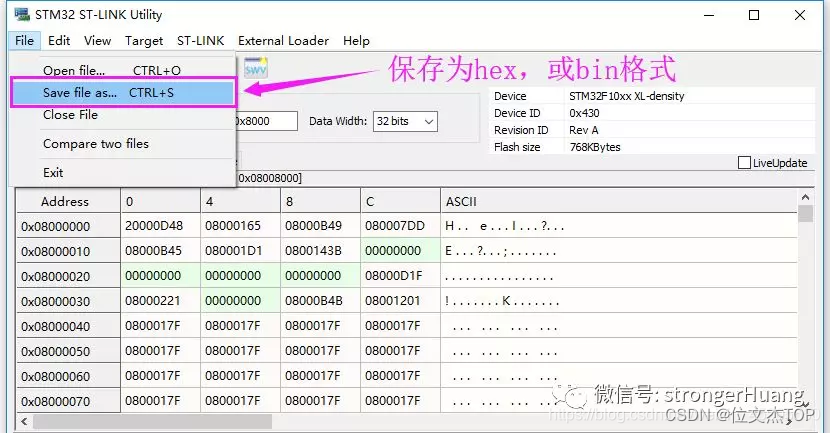
Task: Open the File menu
Action: click(24, 41)
